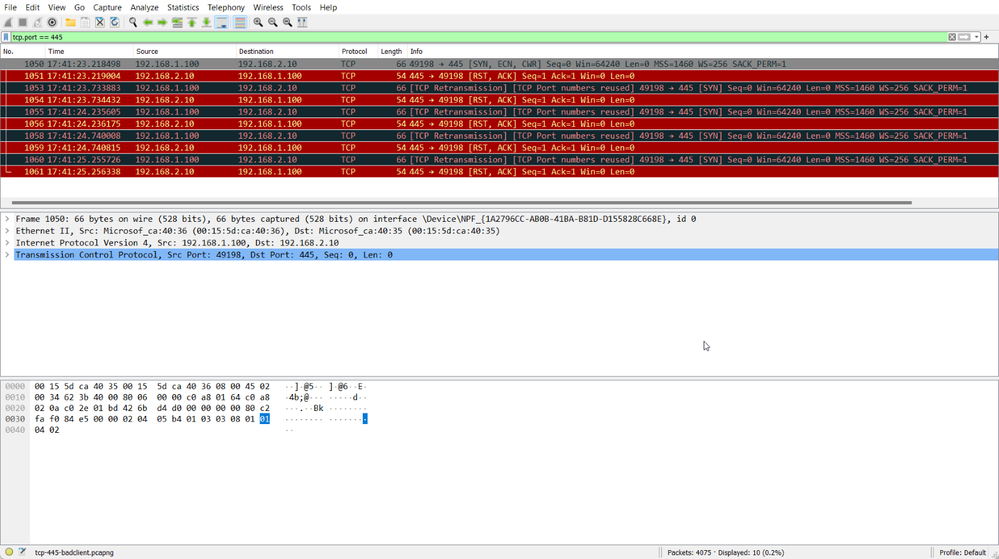Click the packet list horizontal scrollbar
Image resolution: width=999 pixels, height=559 pixels.
tap(462, 203)
